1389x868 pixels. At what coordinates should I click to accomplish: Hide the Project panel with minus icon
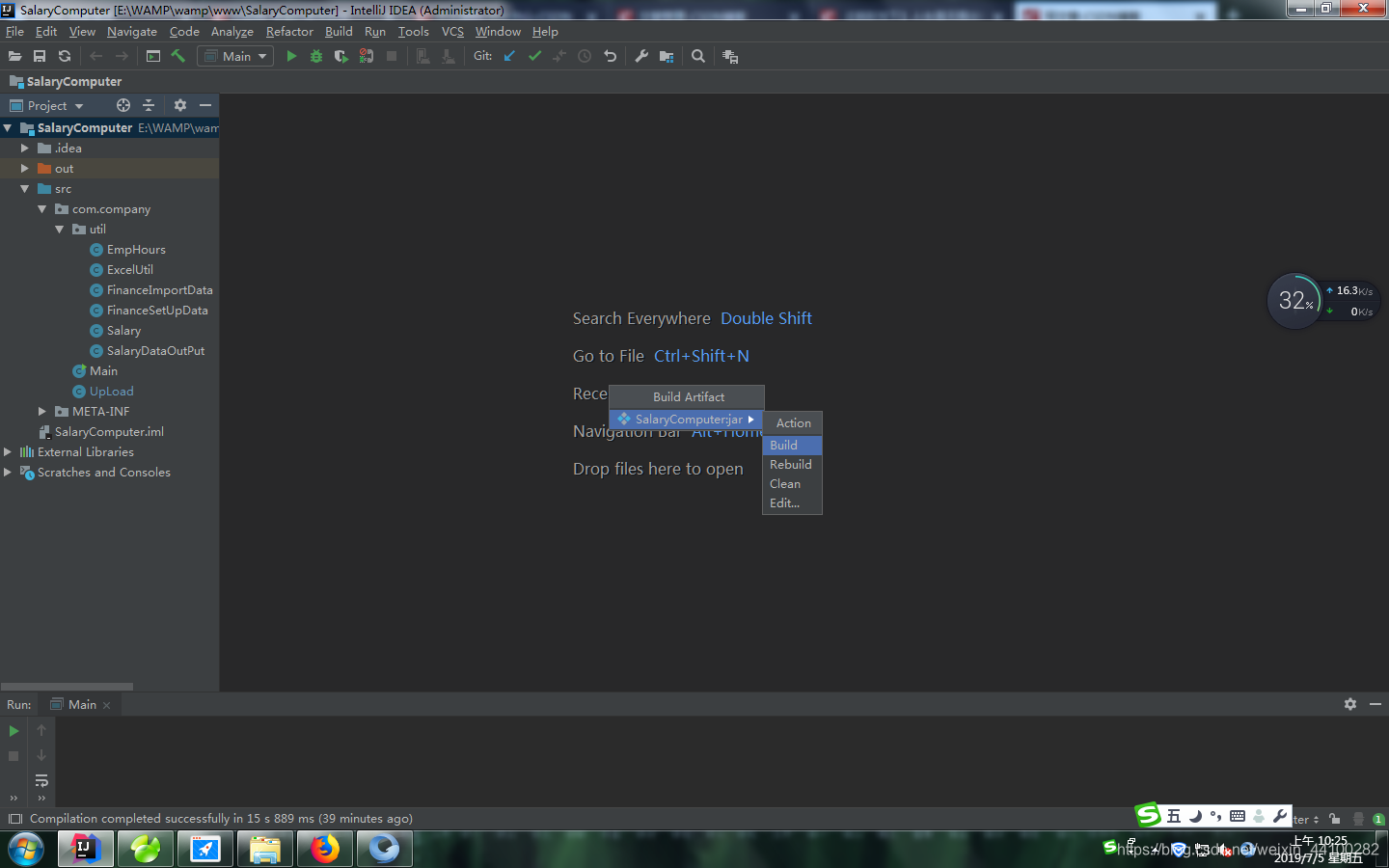[x=204, y=105]
